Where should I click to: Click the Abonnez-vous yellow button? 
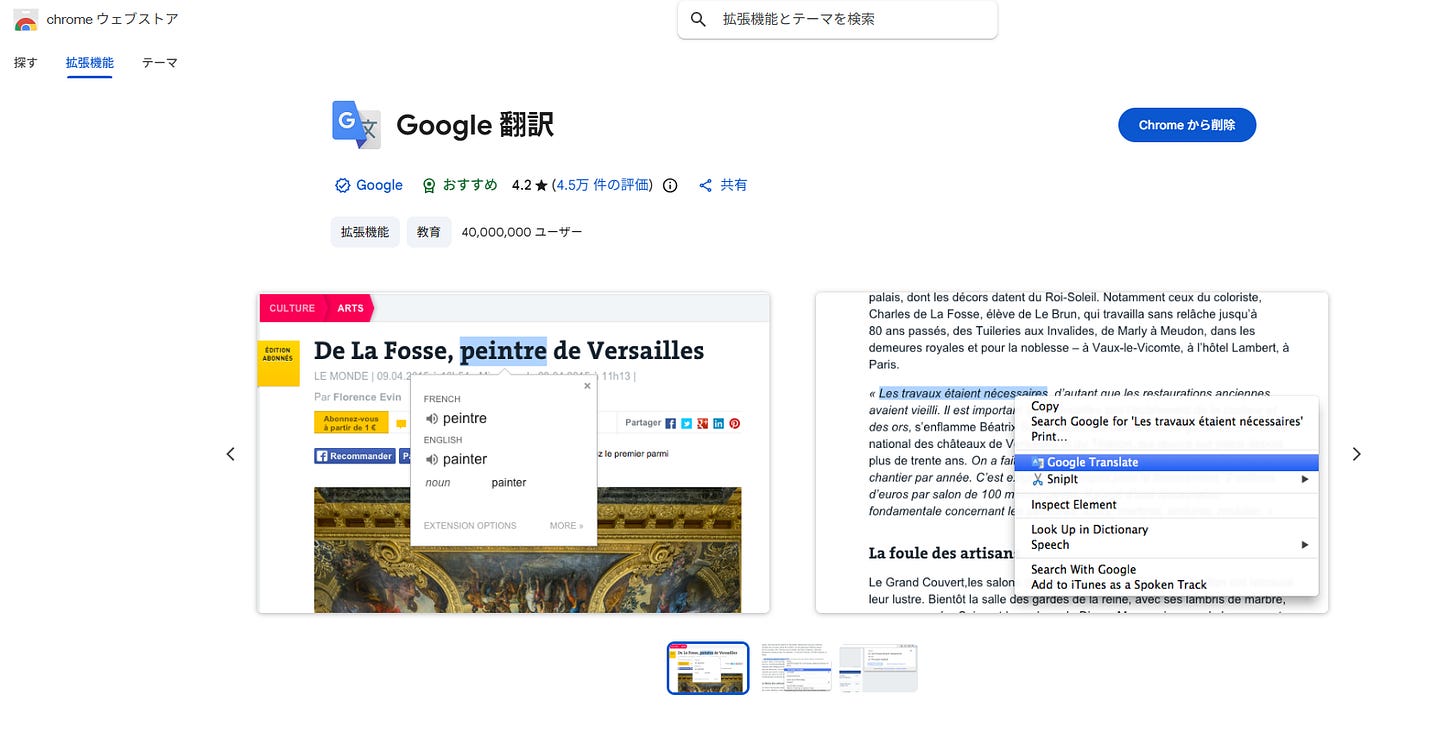coord(351,423)
